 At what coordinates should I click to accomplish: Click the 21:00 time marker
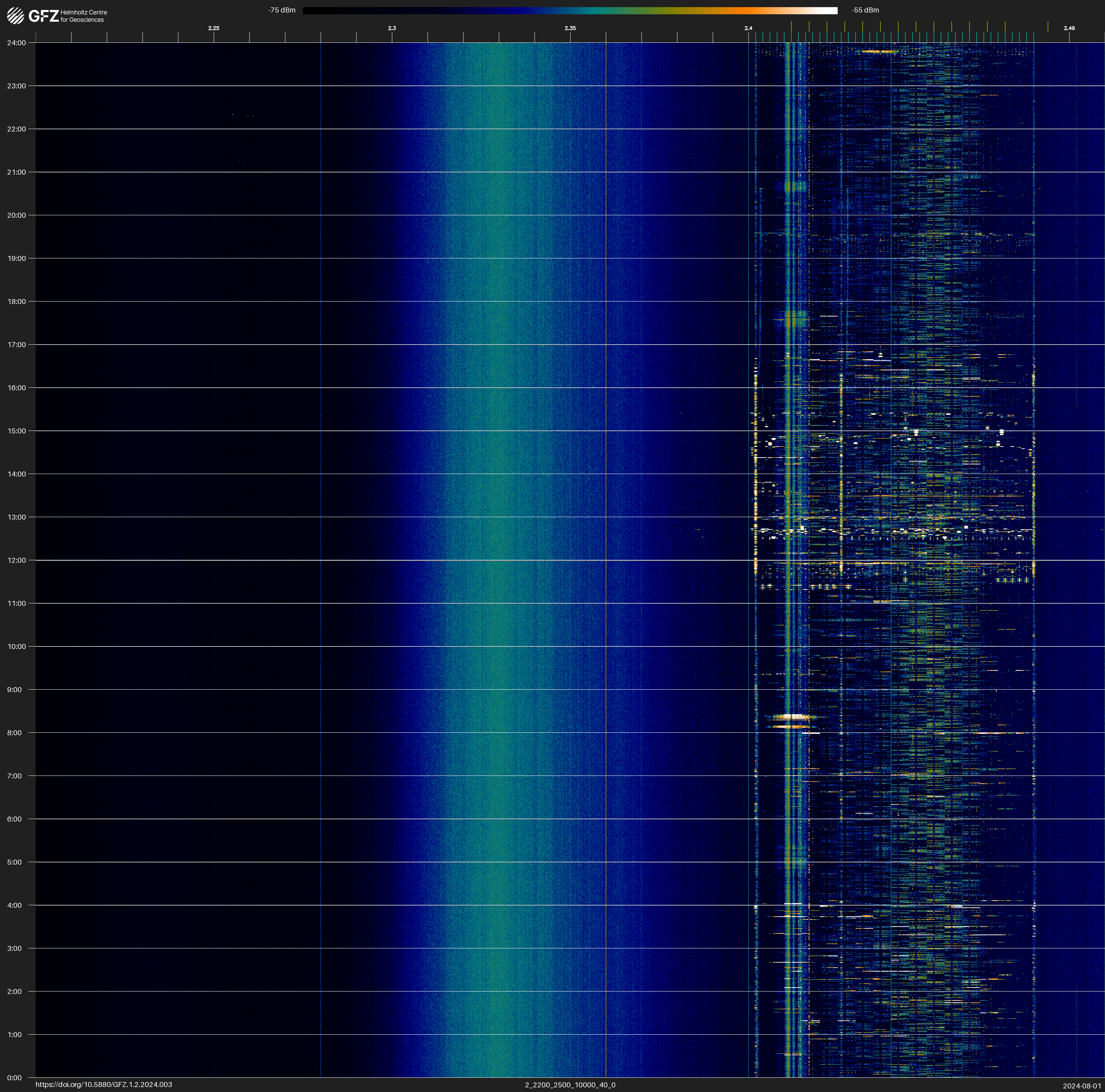(x=16, y=172)
